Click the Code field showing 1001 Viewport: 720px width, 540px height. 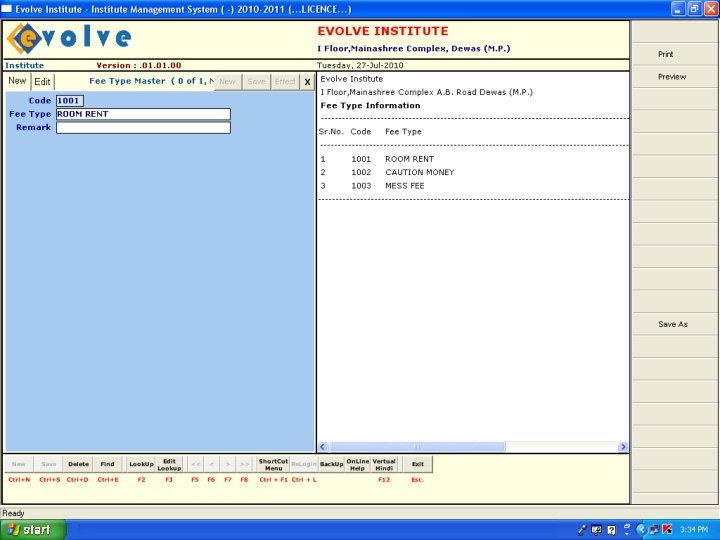70,101
